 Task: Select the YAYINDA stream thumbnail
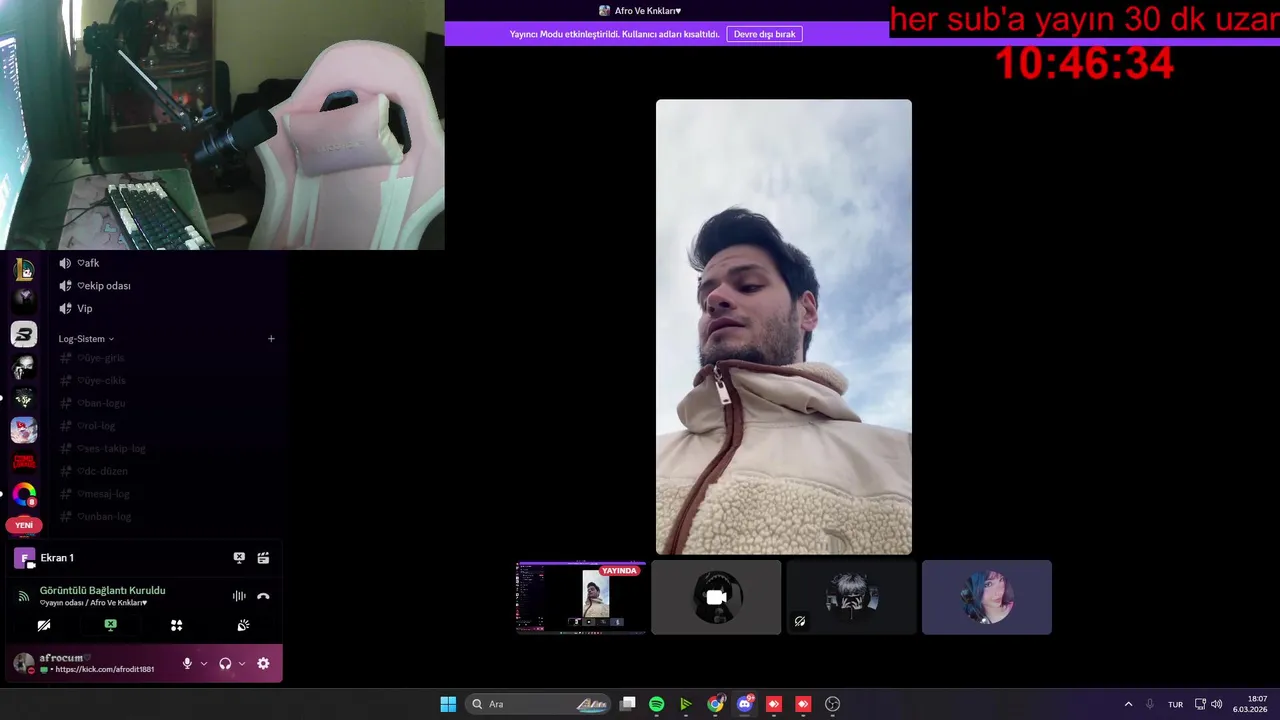(x=581, y=597)
